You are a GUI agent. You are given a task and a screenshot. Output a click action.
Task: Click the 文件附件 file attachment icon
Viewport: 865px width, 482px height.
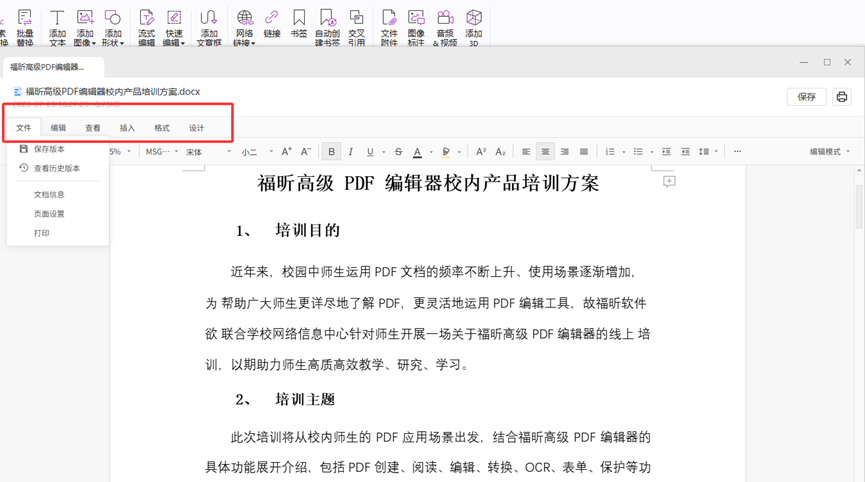pos(389,26)
